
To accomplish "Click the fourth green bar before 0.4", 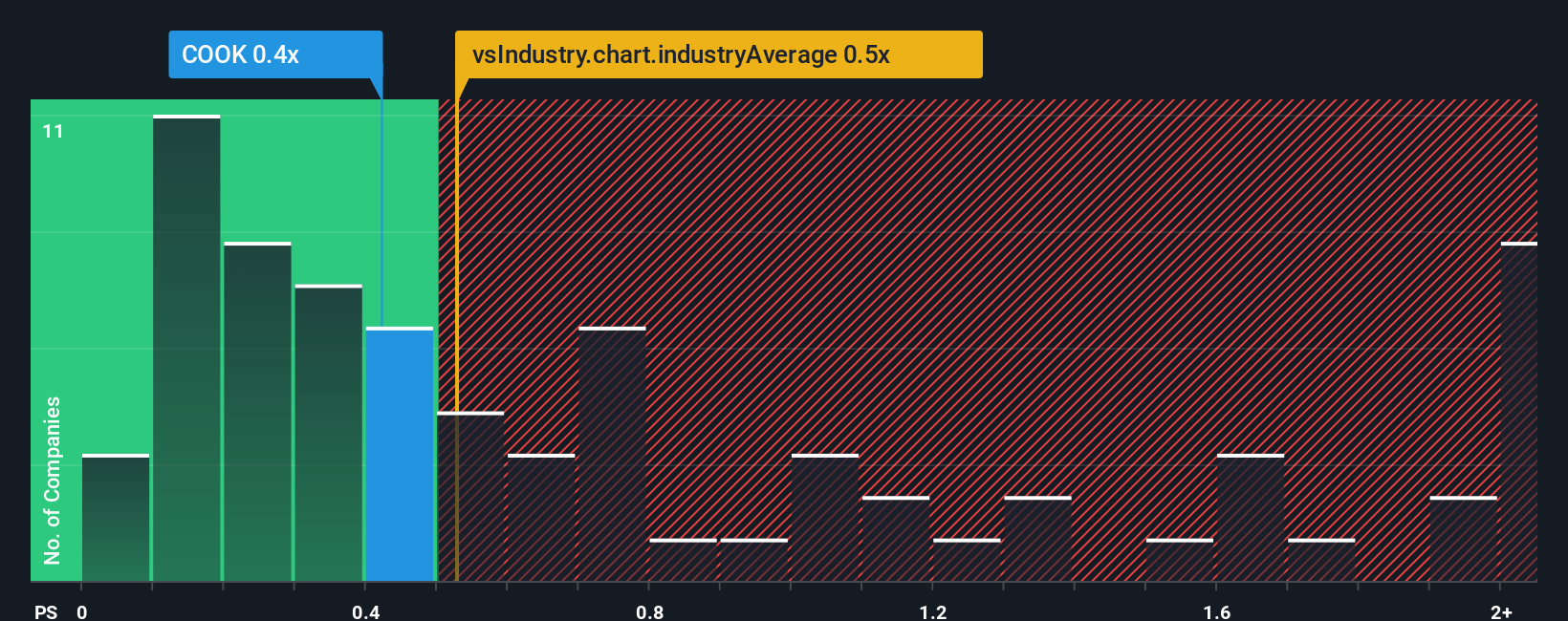I will coord(328,433).
